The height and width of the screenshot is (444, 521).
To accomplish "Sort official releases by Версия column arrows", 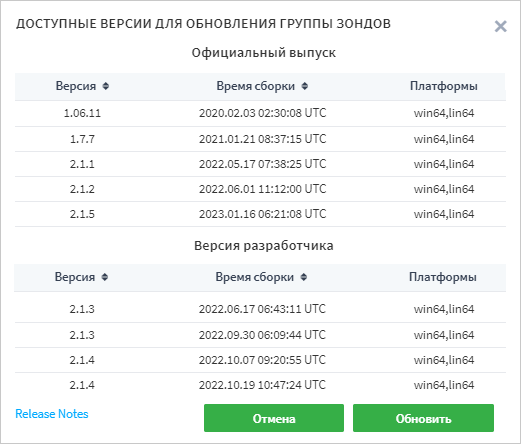I will (106, 86).
